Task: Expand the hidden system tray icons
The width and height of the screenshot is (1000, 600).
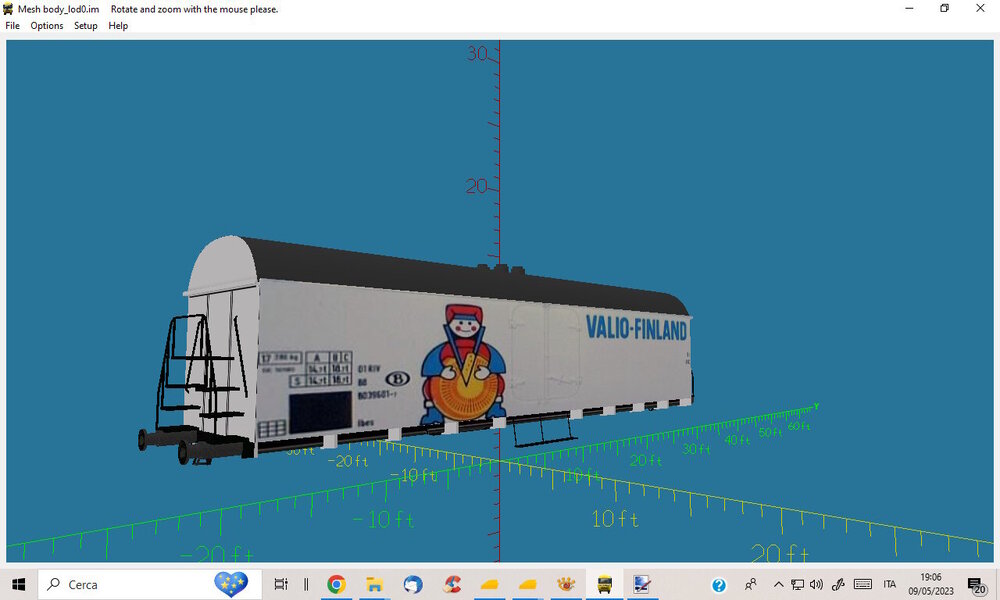Action: pos(778,584)
